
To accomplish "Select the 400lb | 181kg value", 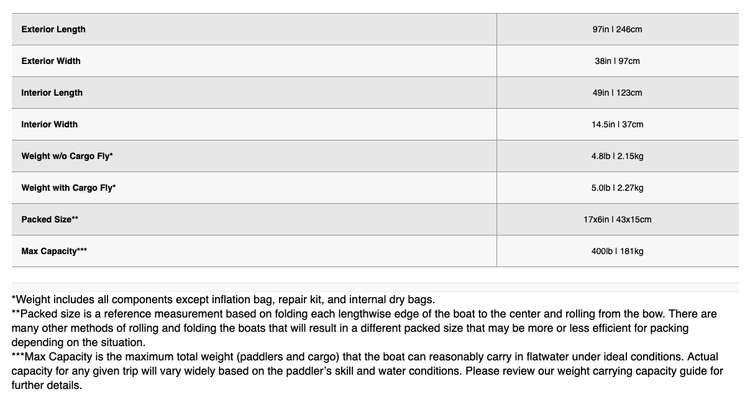I will [617, 251].
